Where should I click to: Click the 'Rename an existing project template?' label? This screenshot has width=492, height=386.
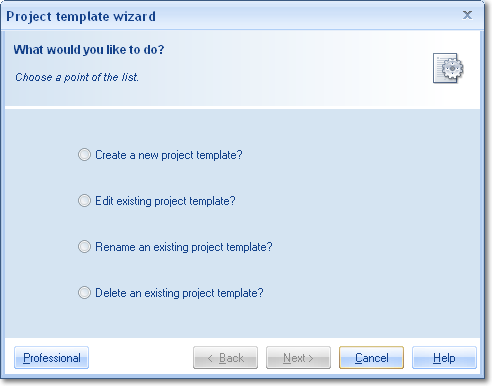pyautogui.click(x=184, y=247)
